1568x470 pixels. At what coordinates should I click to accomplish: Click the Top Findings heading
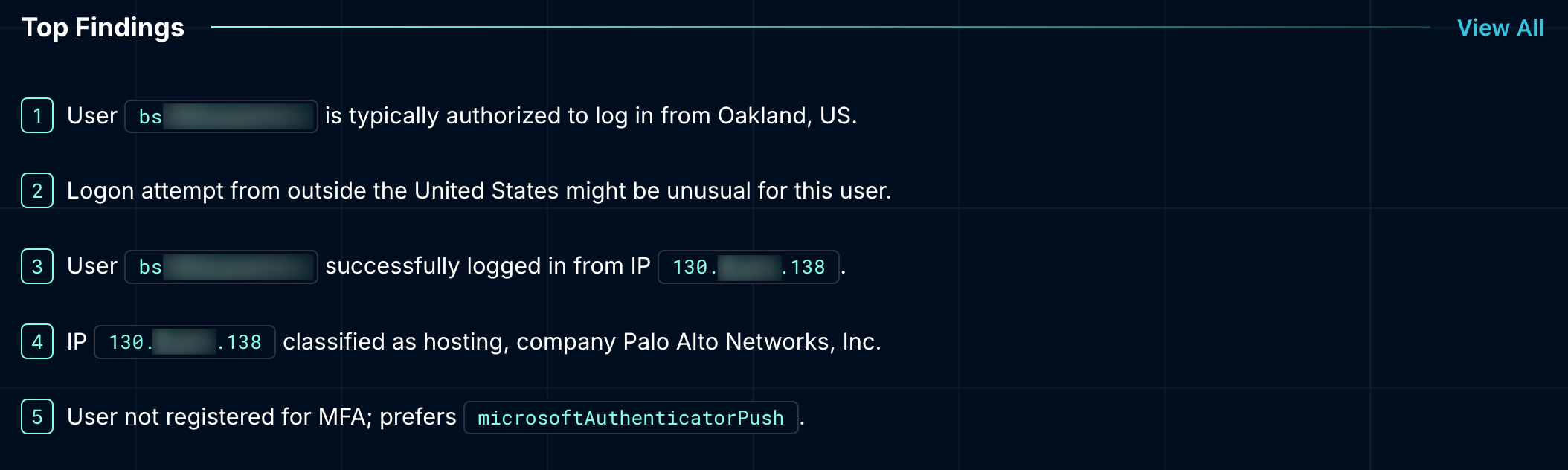(x=103, y=28)
